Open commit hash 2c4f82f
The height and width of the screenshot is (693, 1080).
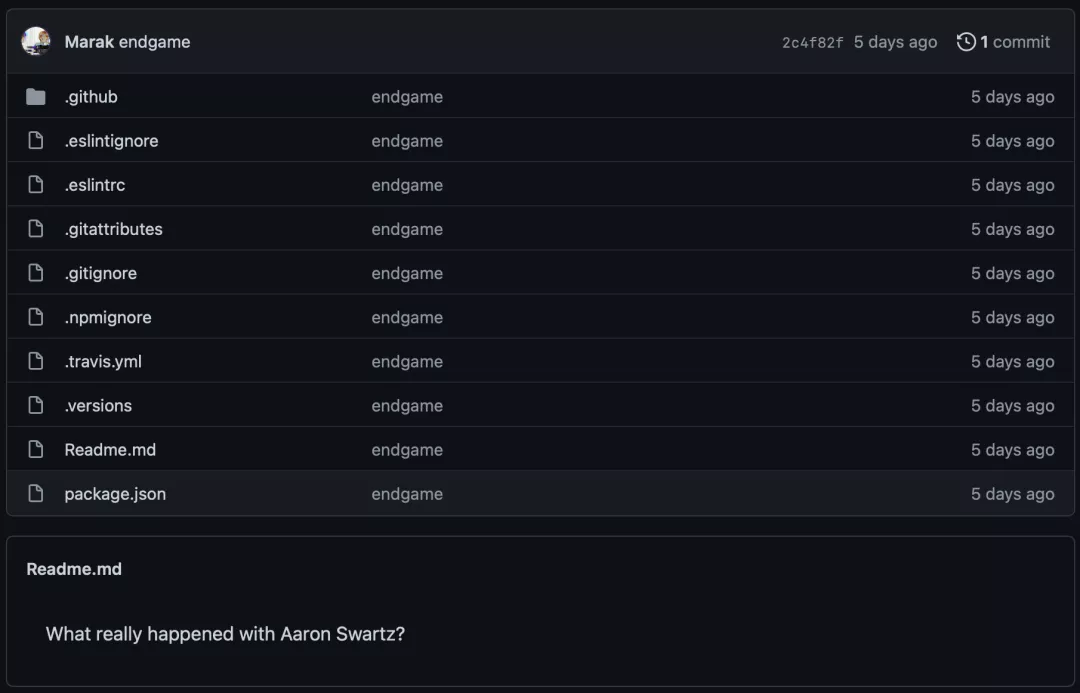[812, 43]
